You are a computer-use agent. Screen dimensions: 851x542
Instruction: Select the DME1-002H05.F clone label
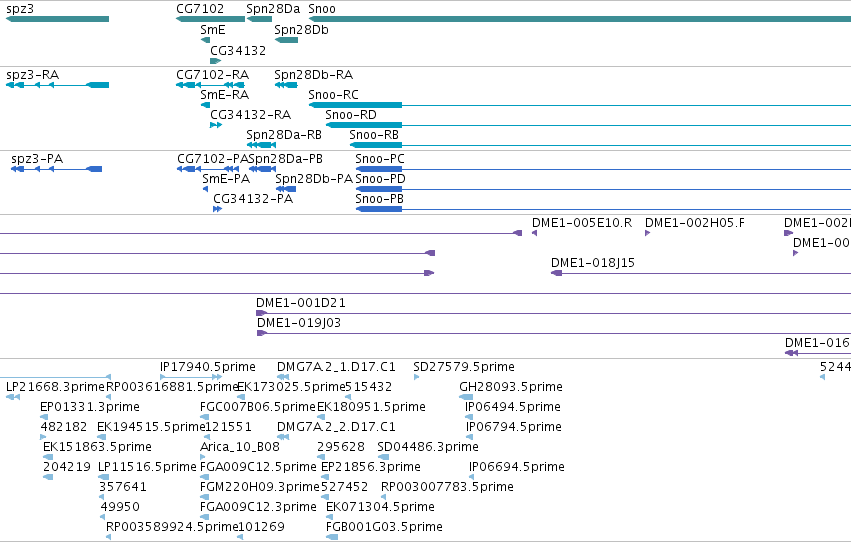[695, 223]
